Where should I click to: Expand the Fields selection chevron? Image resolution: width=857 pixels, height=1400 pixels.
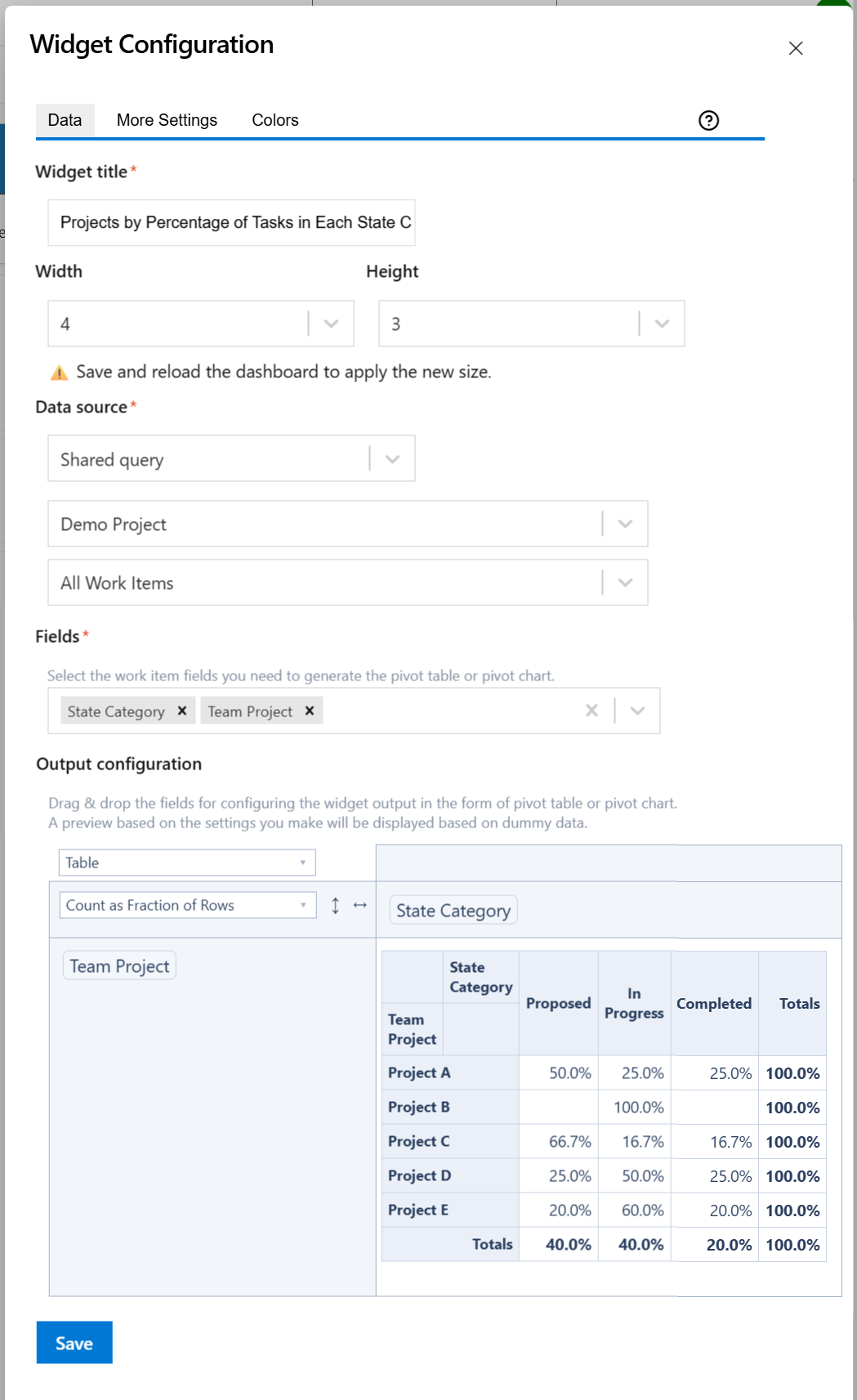(638, 711)
